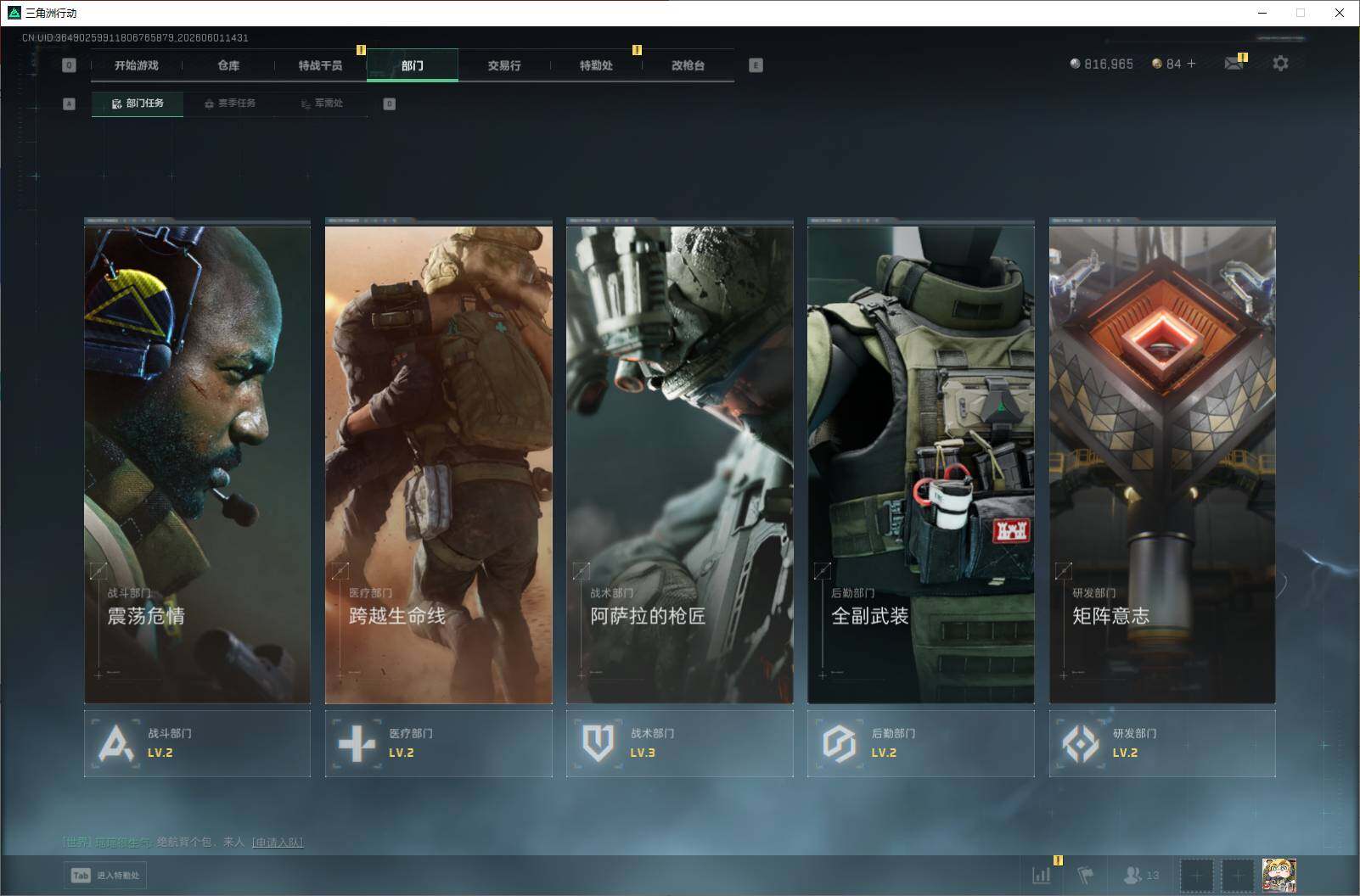The image size is (1360, 896).
Task: Click the player avatar portrait
Action: [x=1279, y=876]
